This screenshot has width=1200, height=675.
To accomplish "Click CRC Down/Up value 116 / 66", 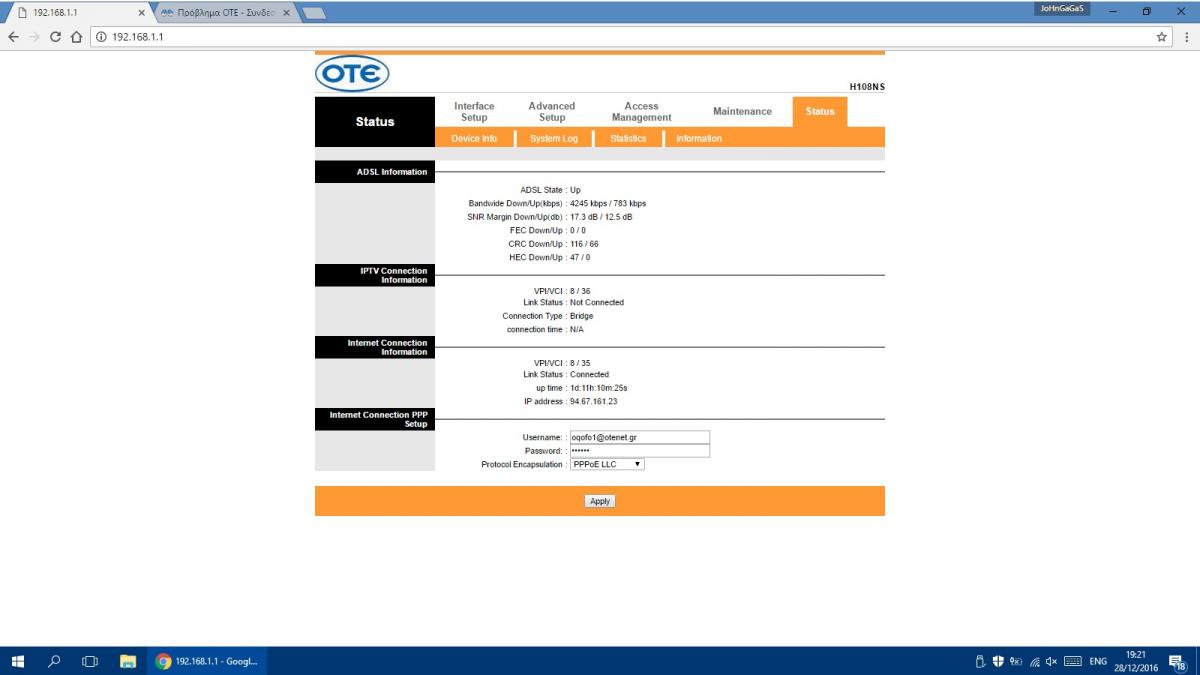I will [x=584, y=244].
